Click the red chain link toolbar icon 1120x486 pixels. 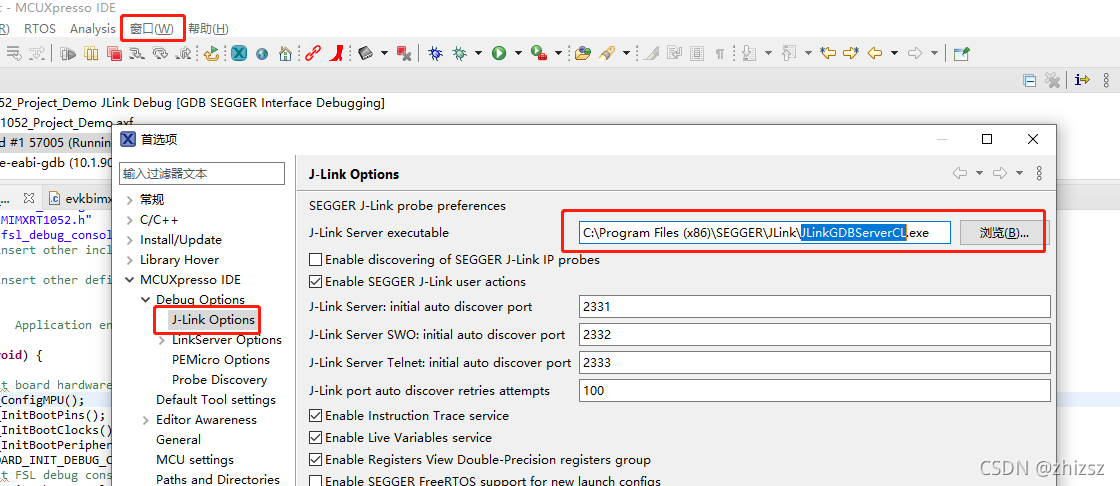[313, 53]
